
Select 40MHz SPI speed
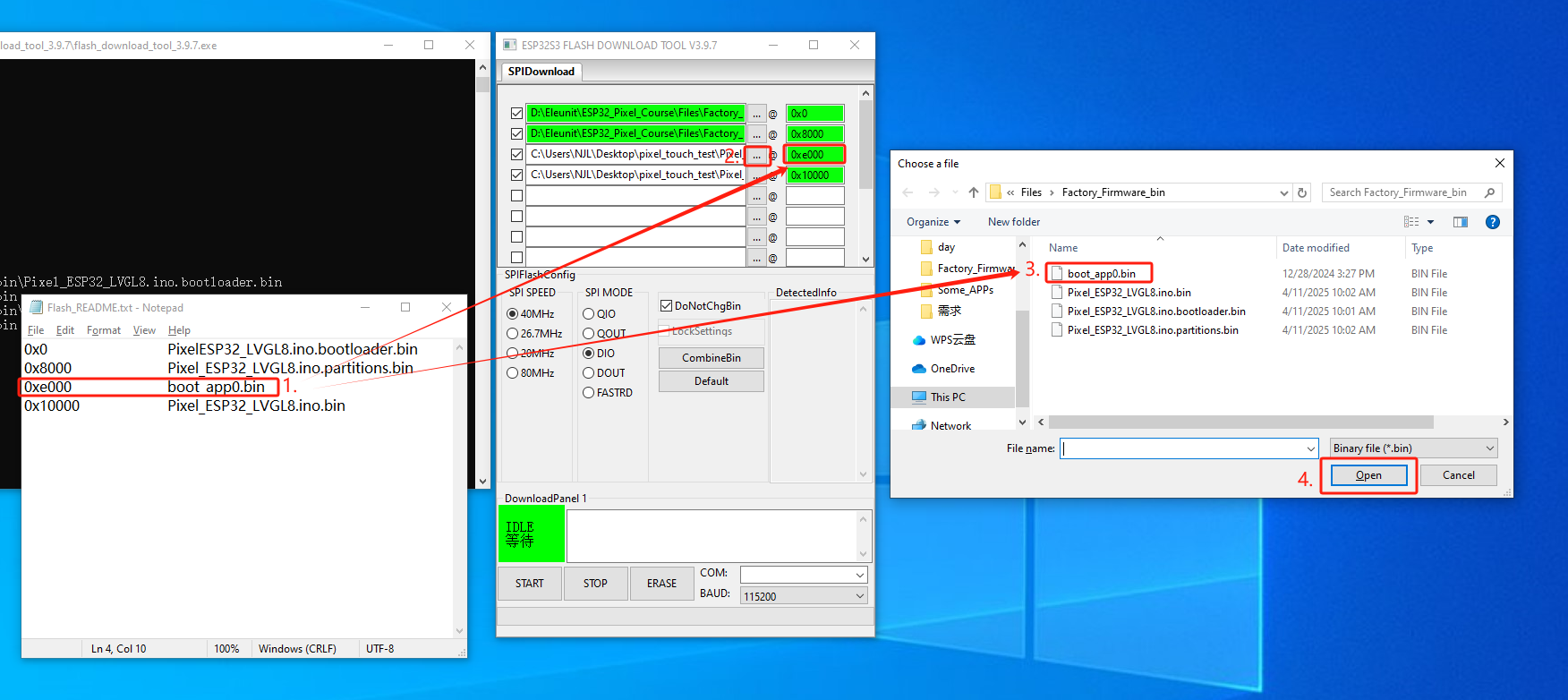pyautogui.click(x=513, y=314)
